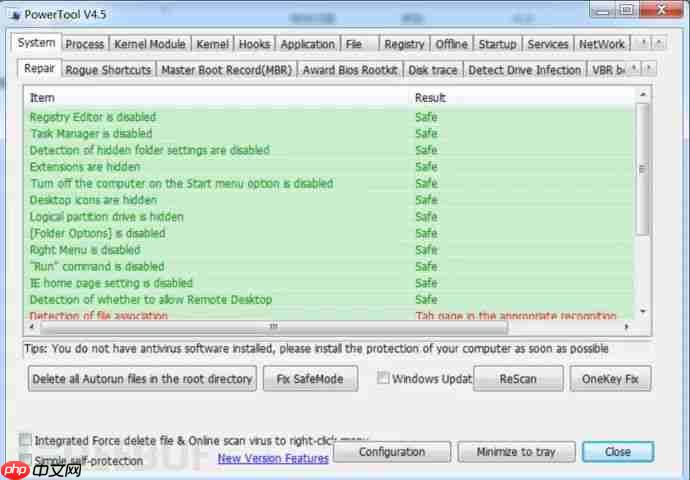The width and height of the screenshot is (690, 480).
Task: Click 'Delete all Autorun files in the root directory'
Action: coord(142,379)
